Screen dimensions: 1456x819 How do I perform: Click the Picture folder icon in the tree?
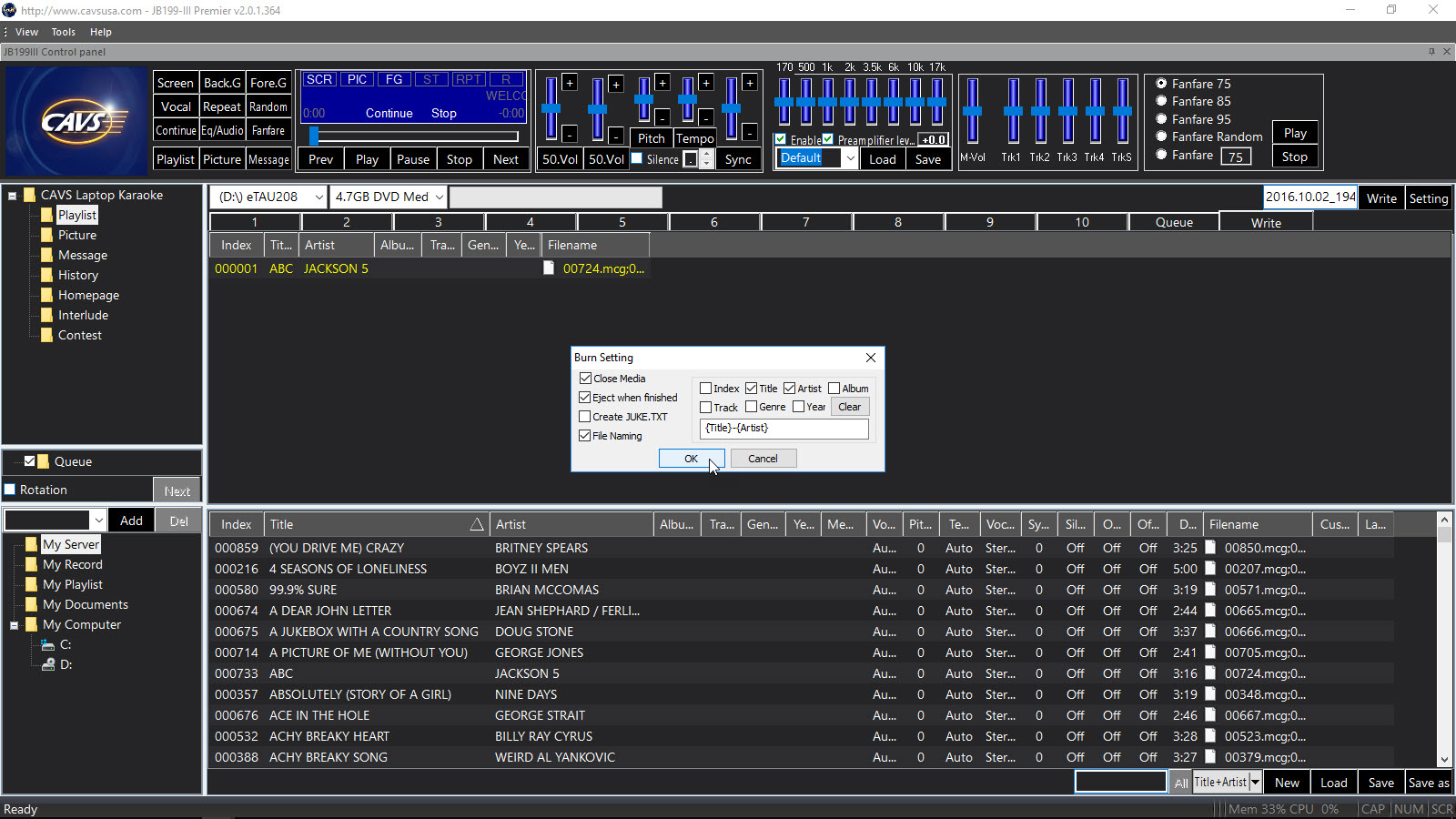[x=46, y=235]
